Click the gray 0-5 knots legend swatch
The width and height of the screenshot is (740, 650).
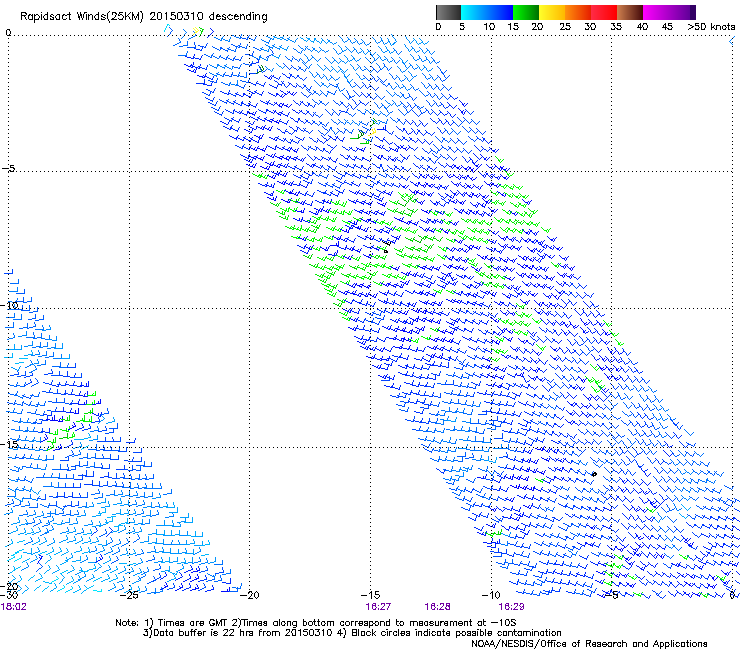tap(448, 12)
